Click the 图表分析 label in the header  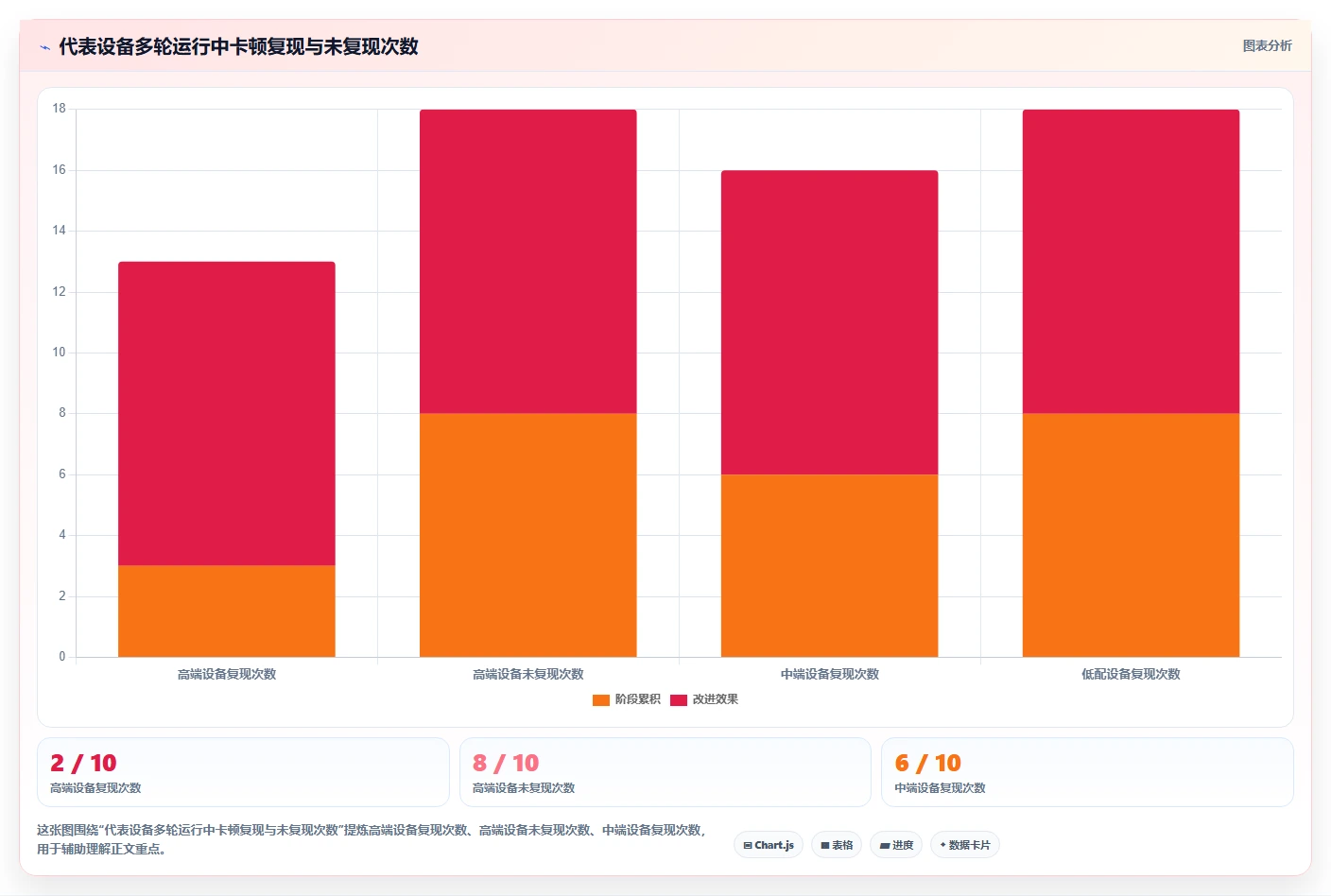(1267, 45)
